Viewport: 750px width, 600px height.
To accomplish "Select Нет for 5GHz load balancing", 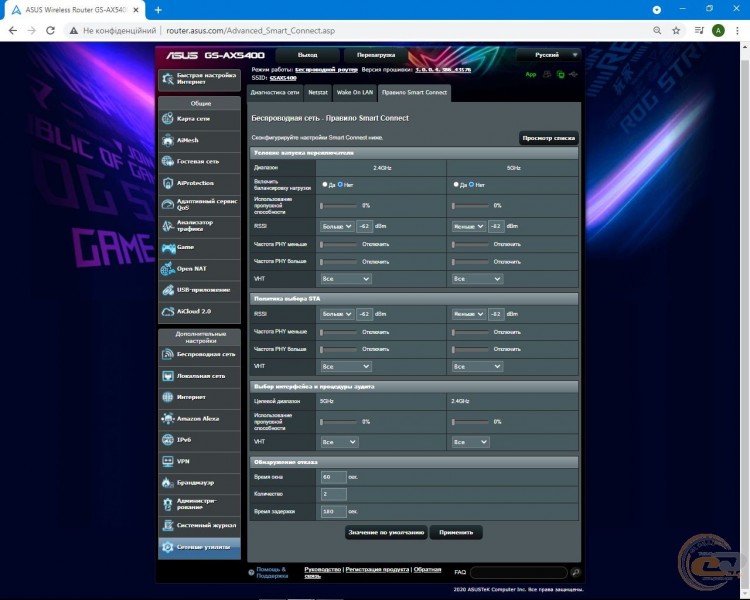I will click(x=471, y=184).
